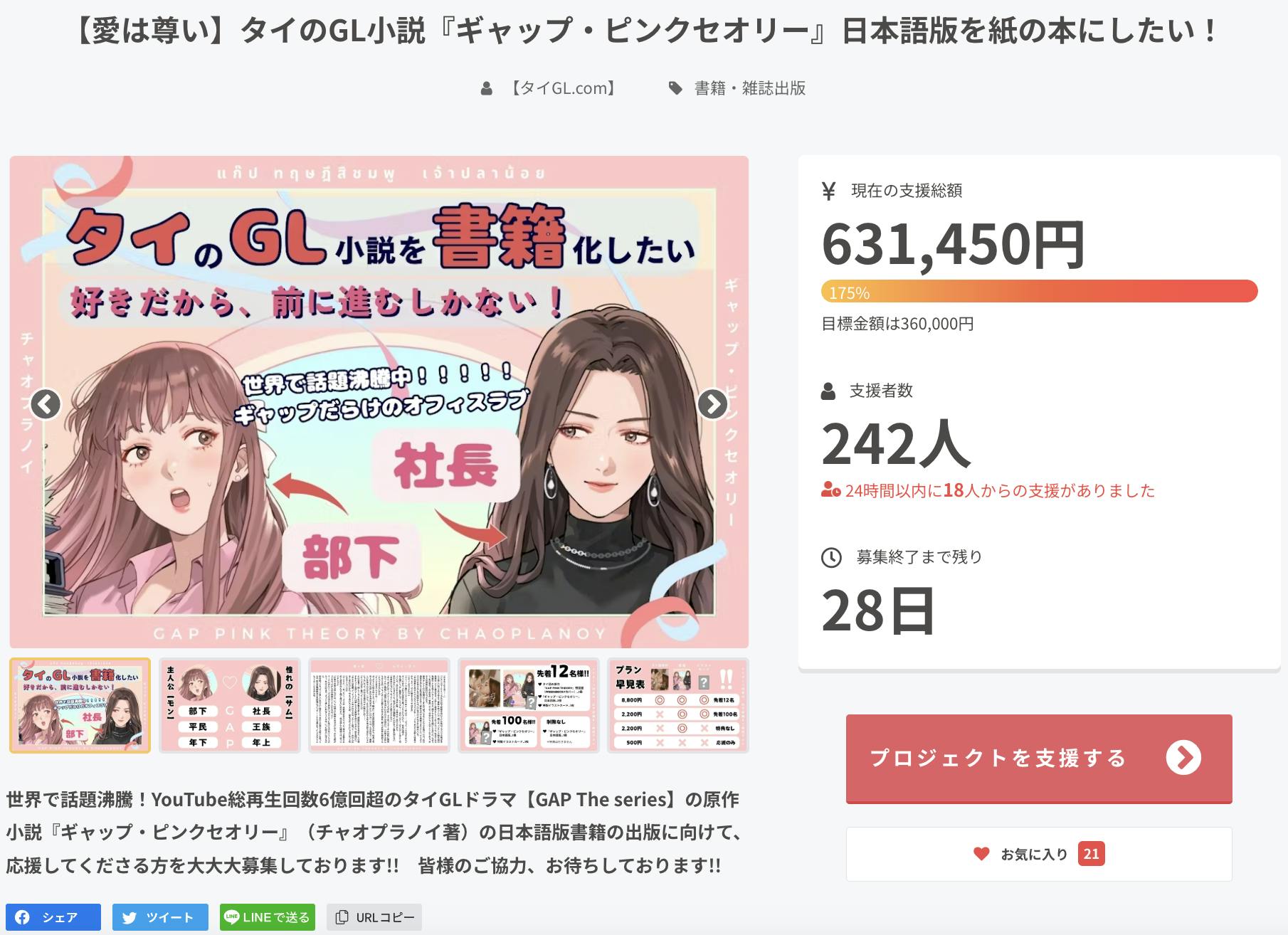Select the プラン早見表 thumbnail

[678, 705]
